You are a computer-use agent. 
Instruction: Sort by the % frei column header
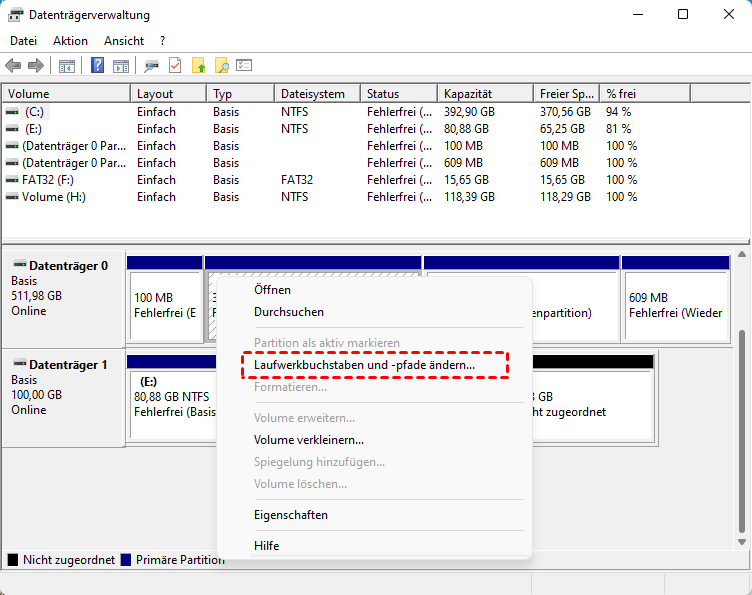click(x=646, y=93)
